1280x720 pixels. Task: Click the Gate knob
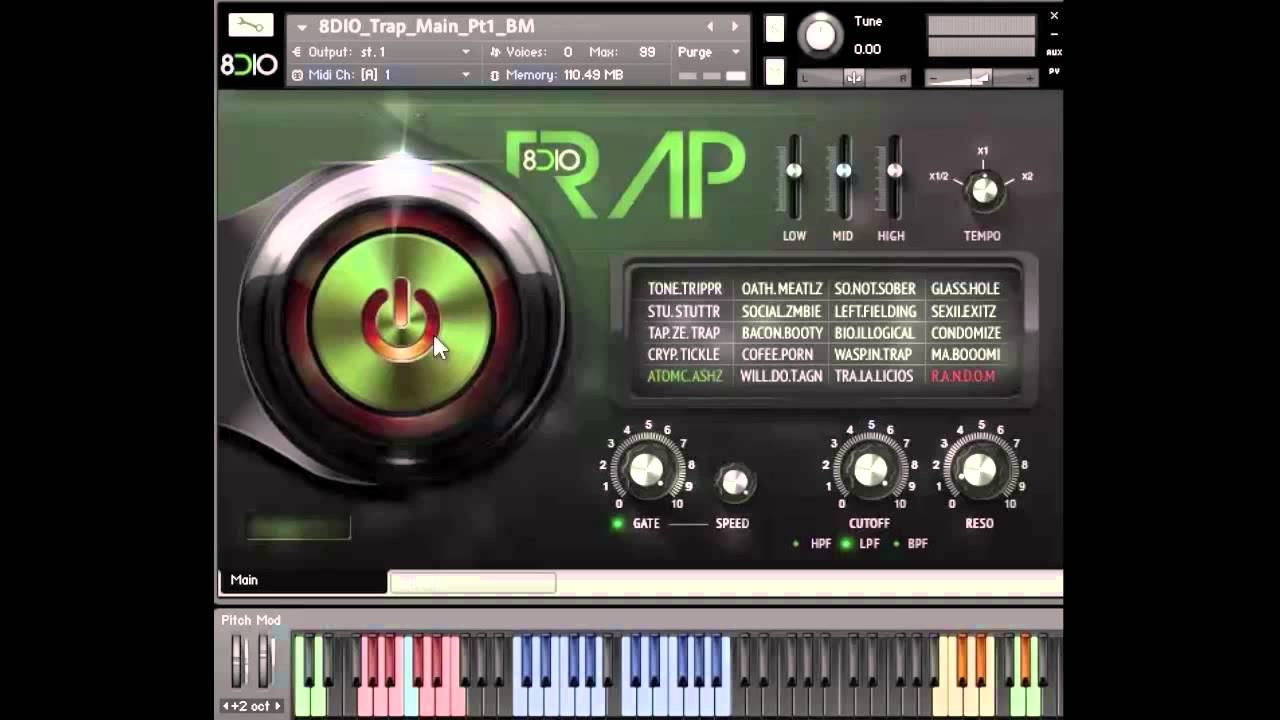646,470
